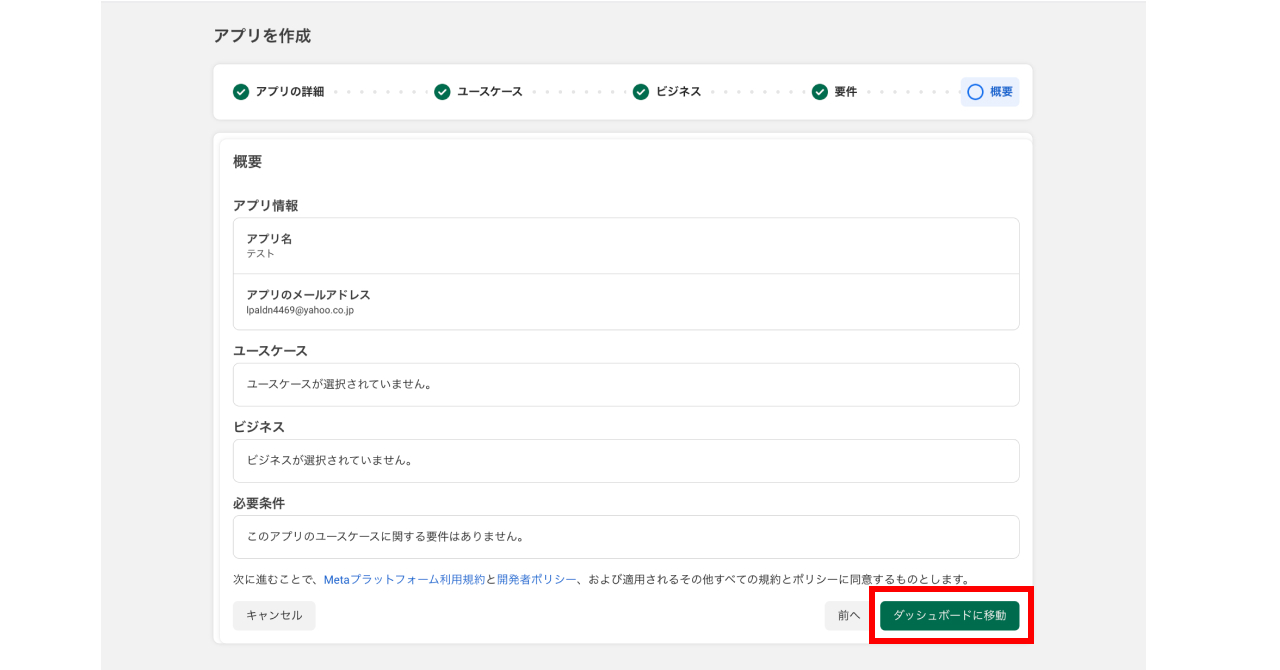Image resolution: width=1280 pixels, height=670 pixels.
Task: Cancel app creation with キャンセル button
Action: (x=274, y=616)
